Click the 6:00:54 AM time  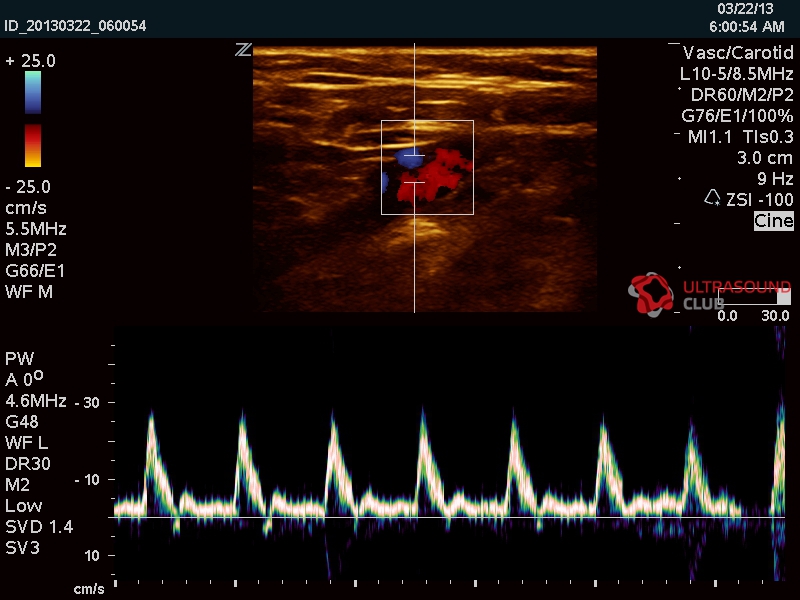click(746, 27)
